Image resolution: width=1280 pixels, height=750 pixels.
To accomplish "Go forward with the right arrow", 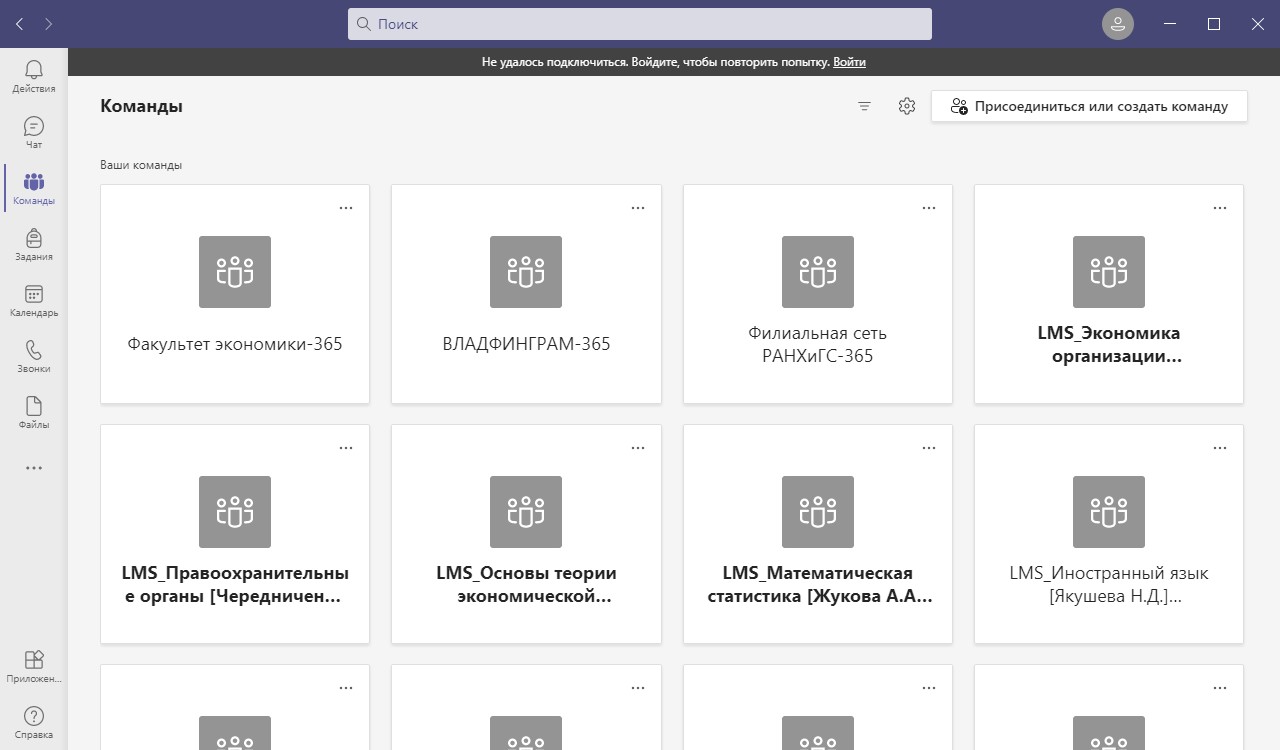I will click(x=49, y=24).
